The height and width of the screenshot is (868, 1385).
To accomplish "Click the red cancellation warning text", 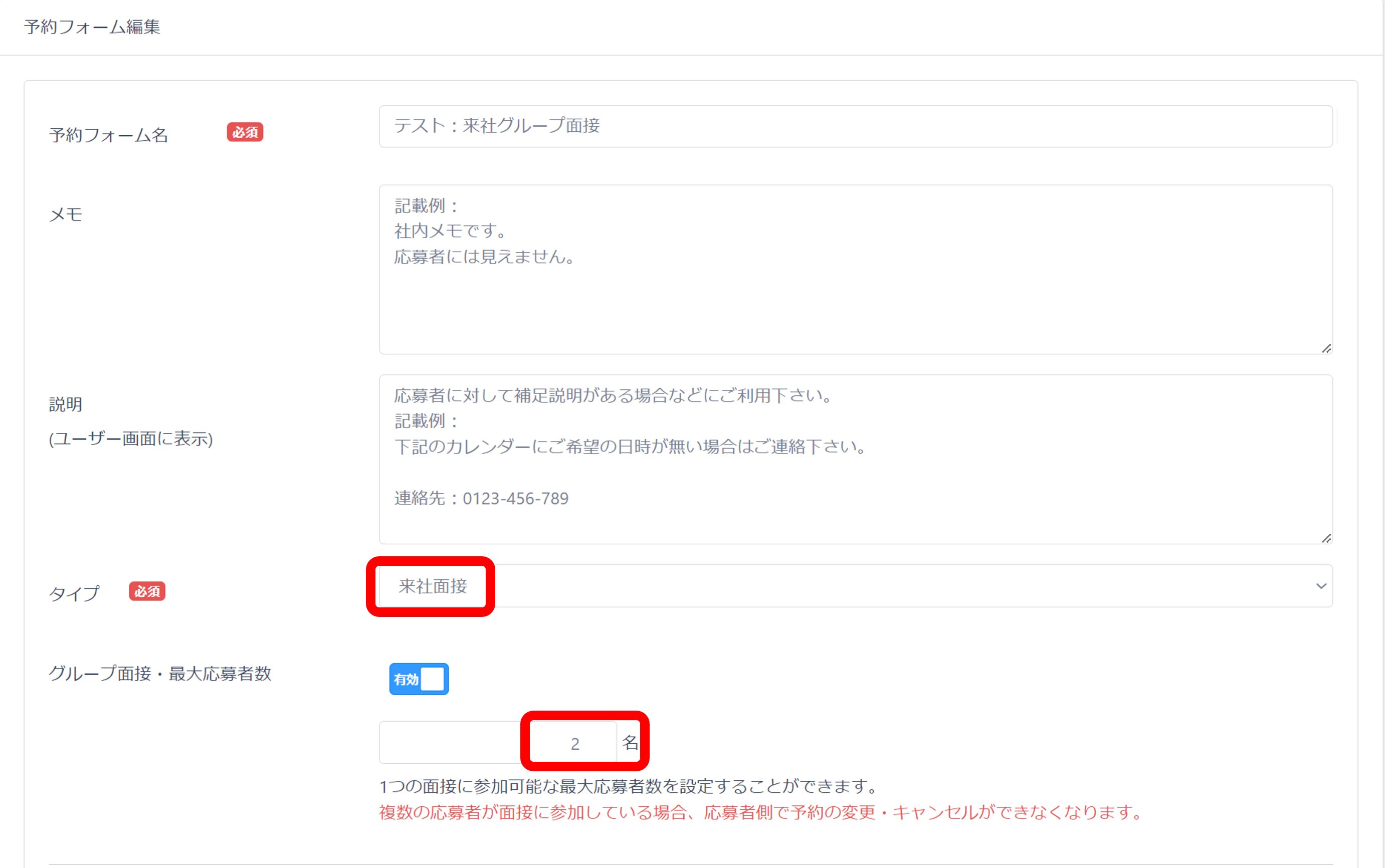I will [760, 813].
